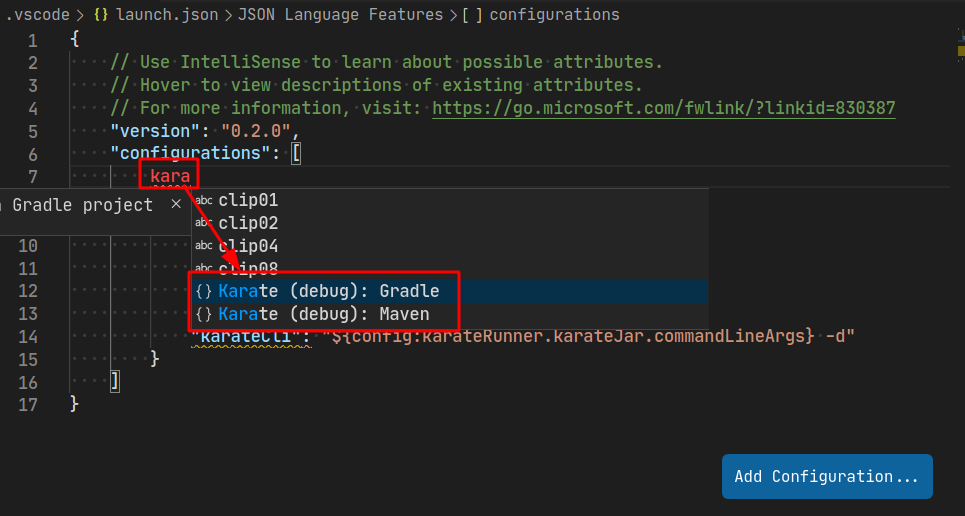Click the abc icon beside clip02
The image size is (965, 516).
(204, 223)
